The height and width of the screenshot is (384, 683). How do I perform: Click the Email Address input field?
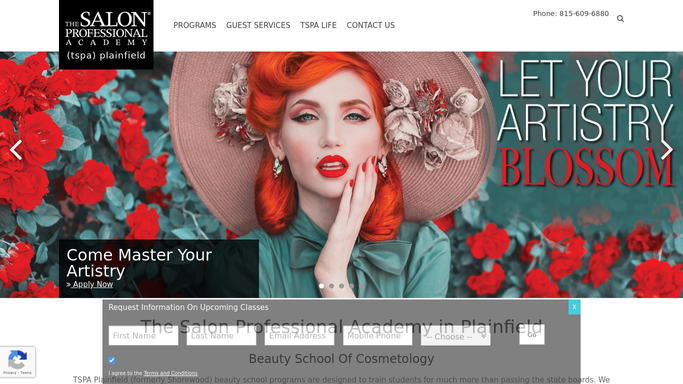(299, 336)
